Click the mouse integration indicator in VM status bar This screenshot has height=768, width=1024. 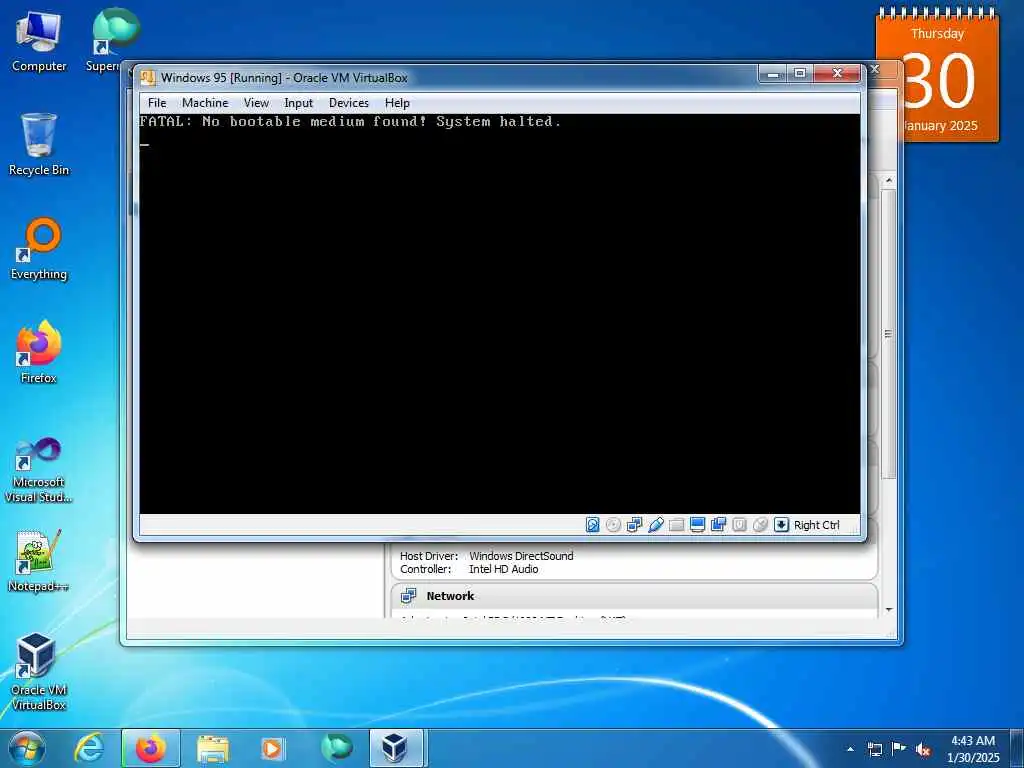(760, 525)
